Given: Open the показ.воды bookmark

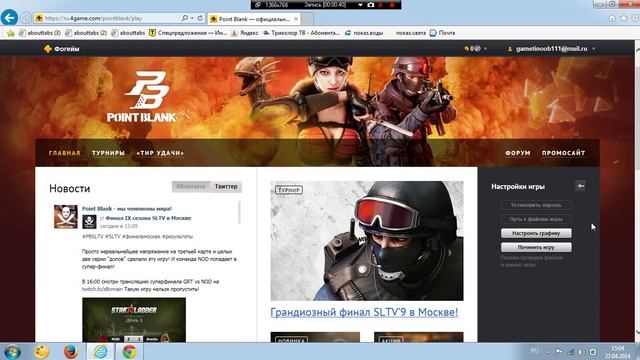Looking at the screenshot, I should click(364, 33).
